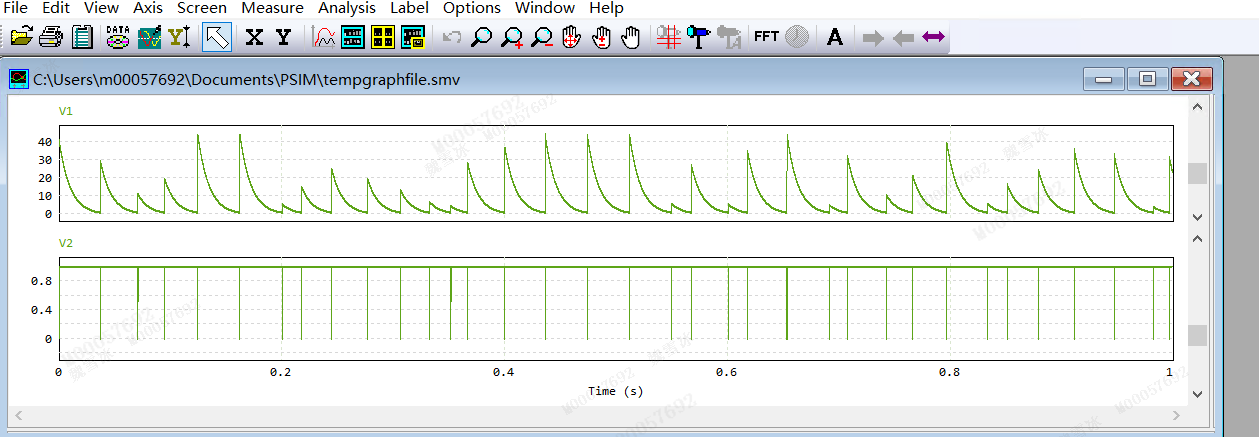Screen dimensions: 1259x437
Task: Click the Add/Delete curves icon
Action: tap(324, 38)
